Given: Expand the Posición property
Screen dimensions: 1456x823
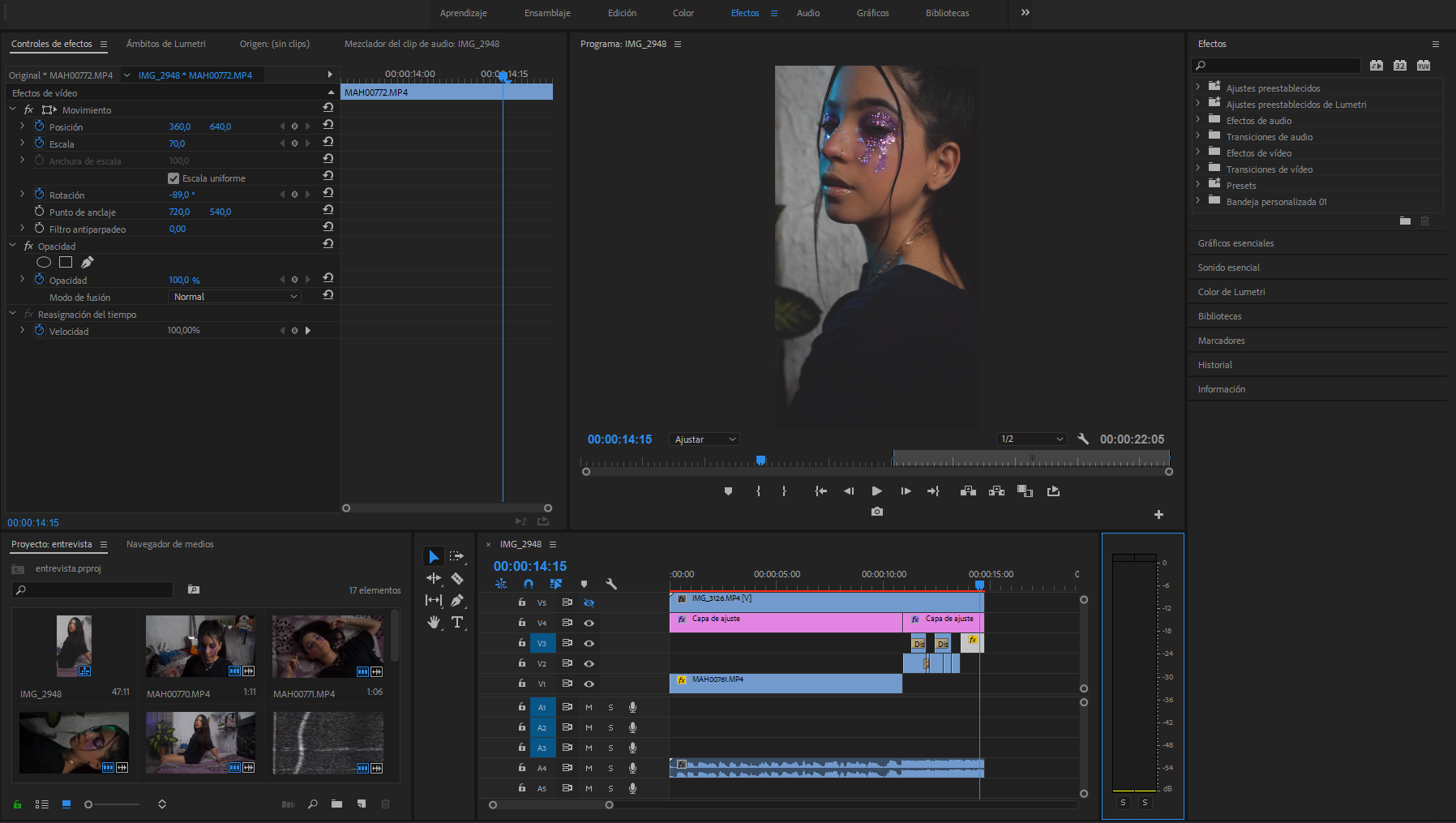Looking at the screenshot, I should [x=22, y=126].
